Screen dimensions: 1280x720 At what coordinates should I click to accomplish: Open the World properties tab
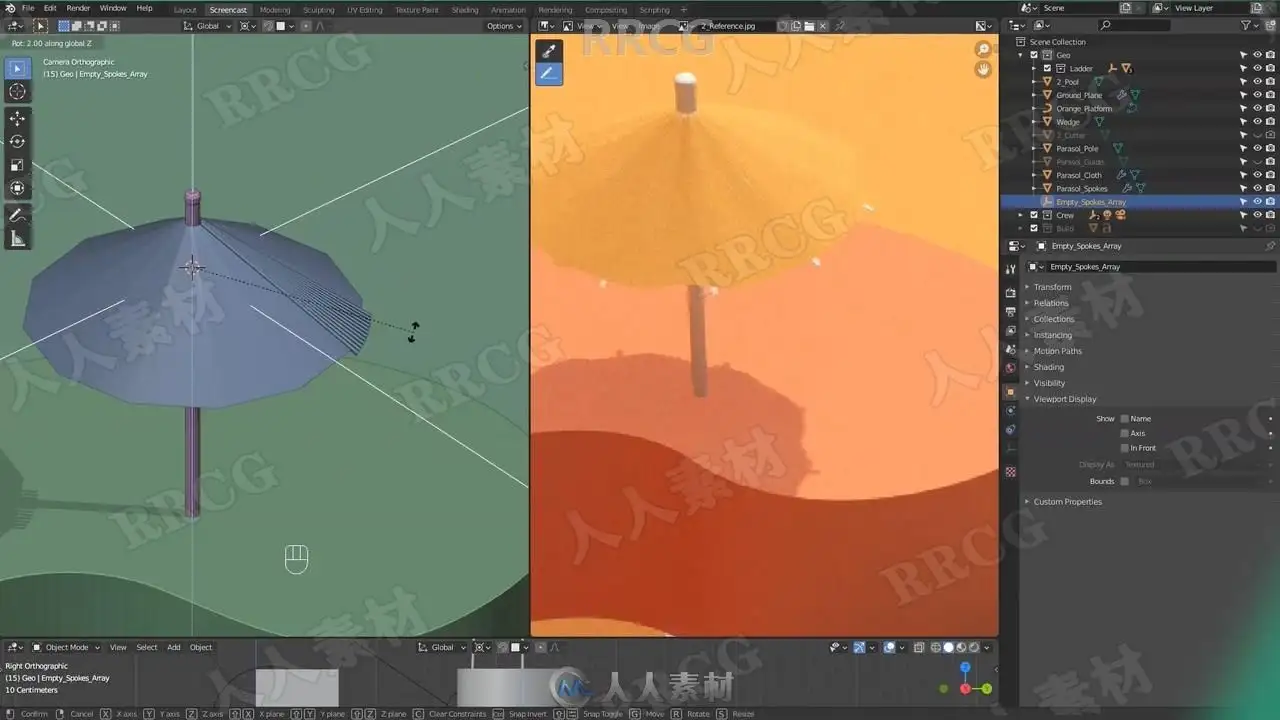tap(1010, 368)
